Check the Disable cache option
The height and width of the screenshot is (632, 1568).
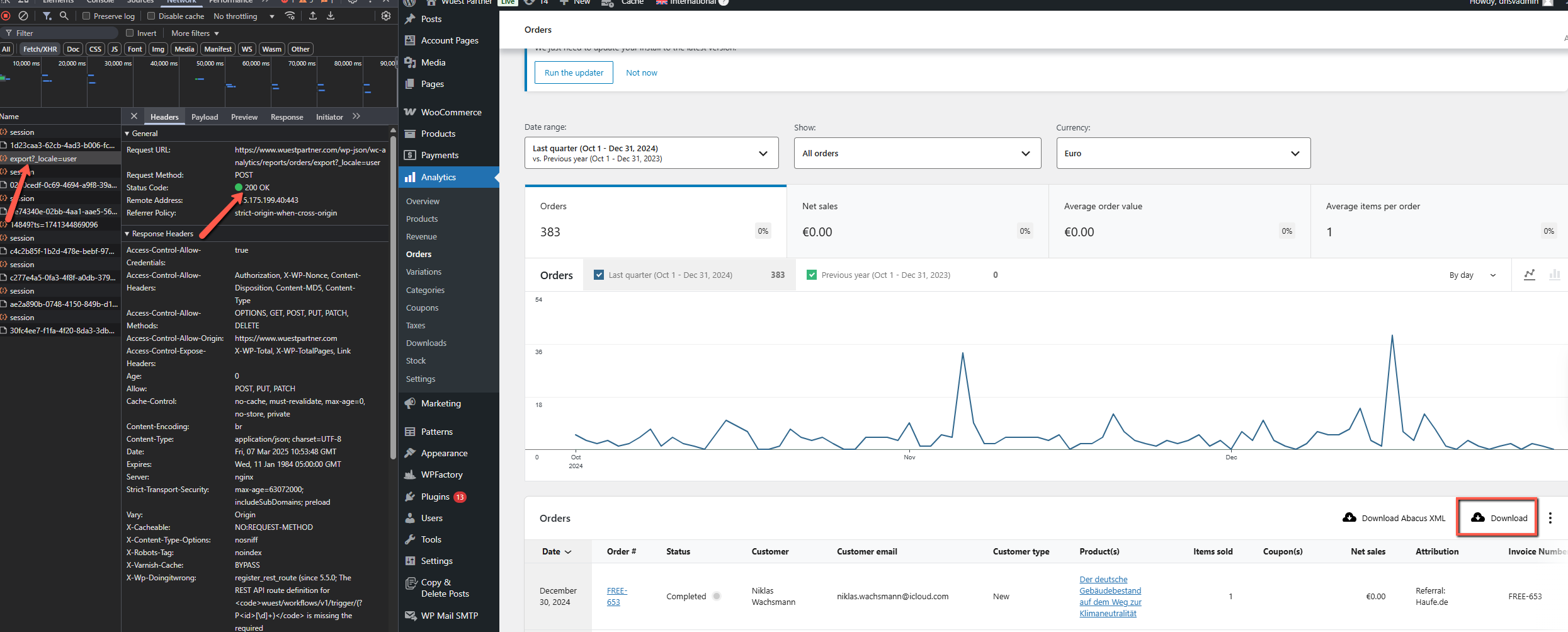pos(151,16)
